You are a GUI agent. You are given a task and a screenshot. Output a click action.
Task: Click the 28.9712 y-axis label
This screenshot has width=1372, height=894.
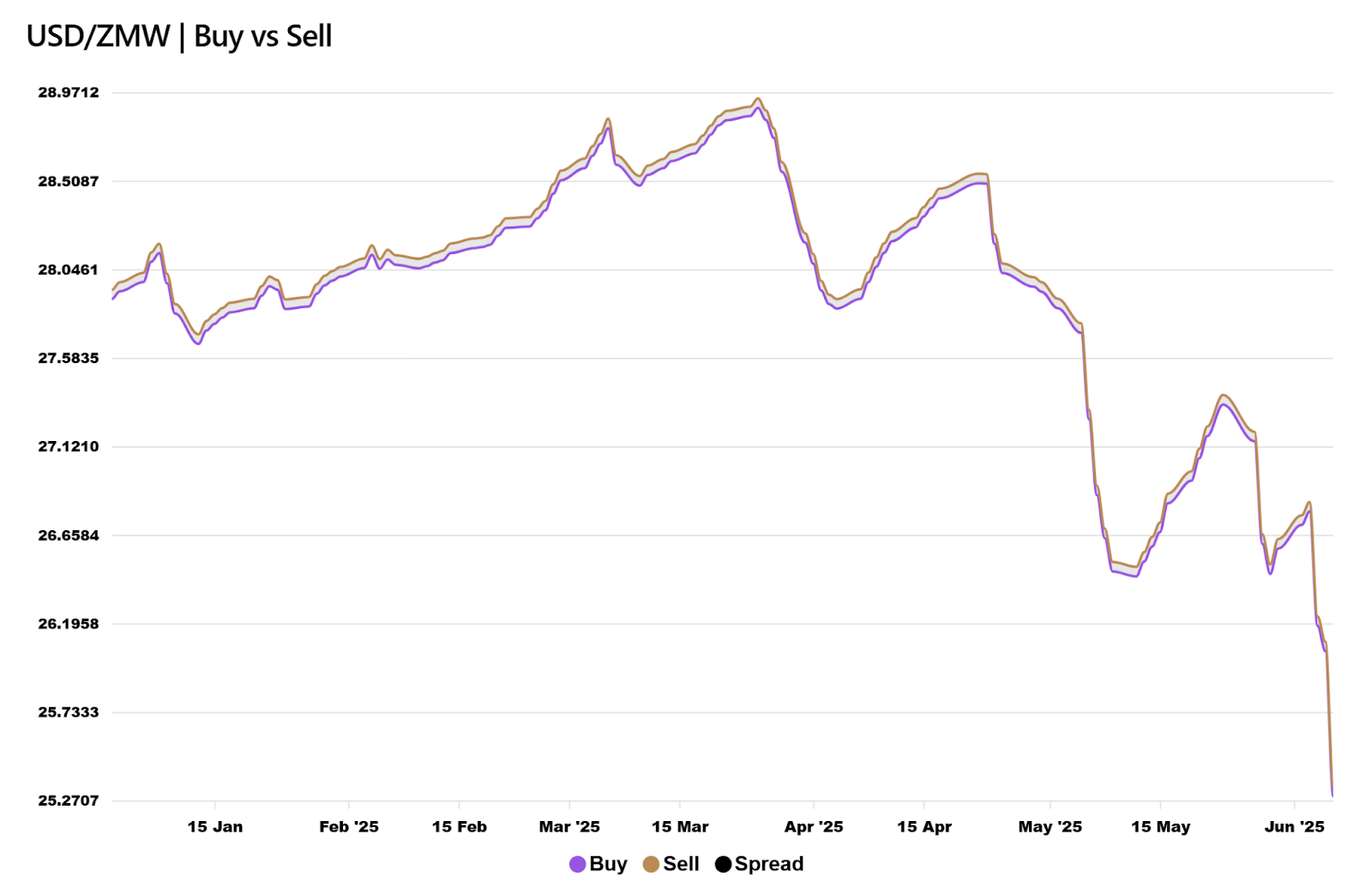click(69, 93)
